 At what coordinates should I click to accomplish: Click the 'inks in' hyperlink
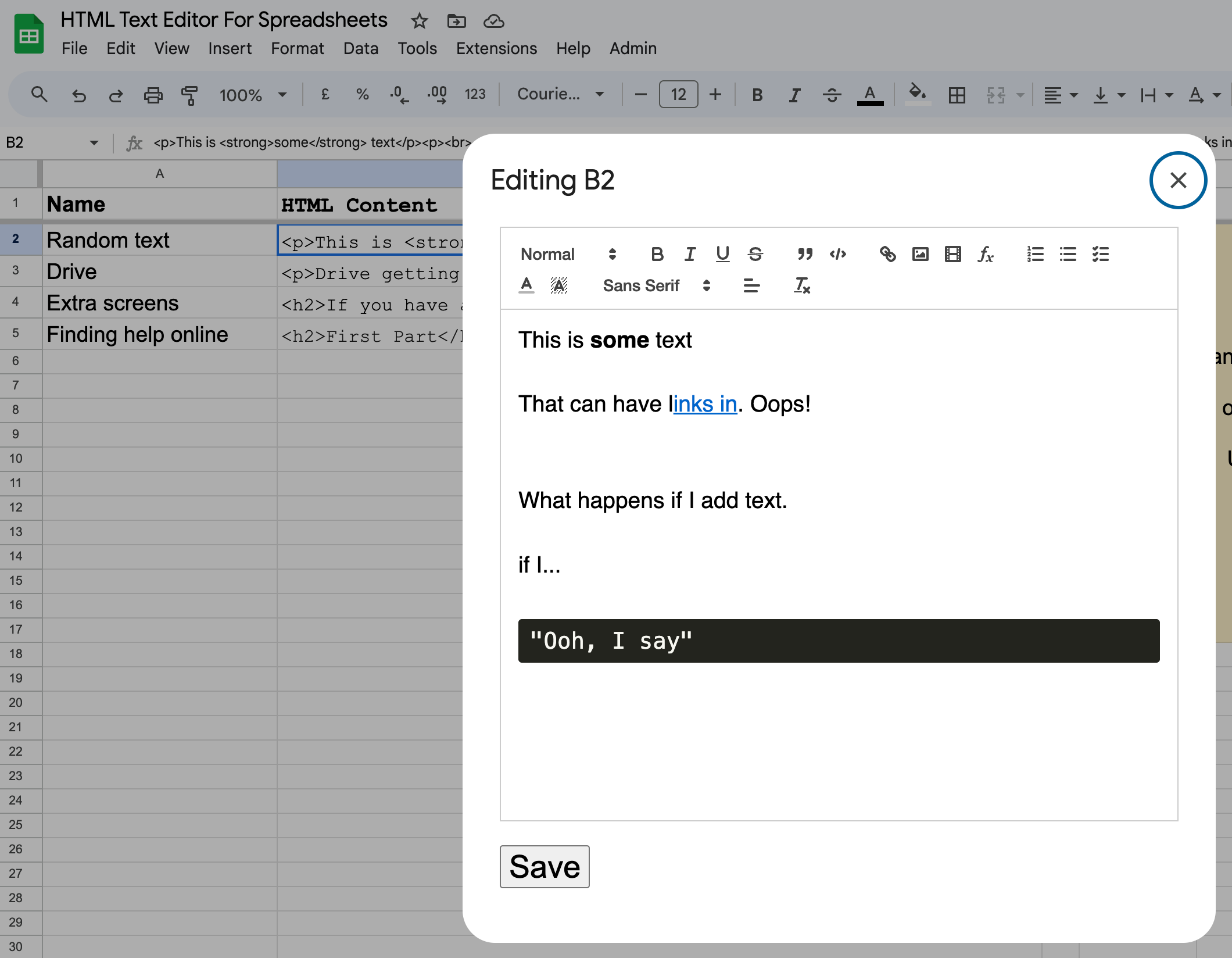coord(705,404)
